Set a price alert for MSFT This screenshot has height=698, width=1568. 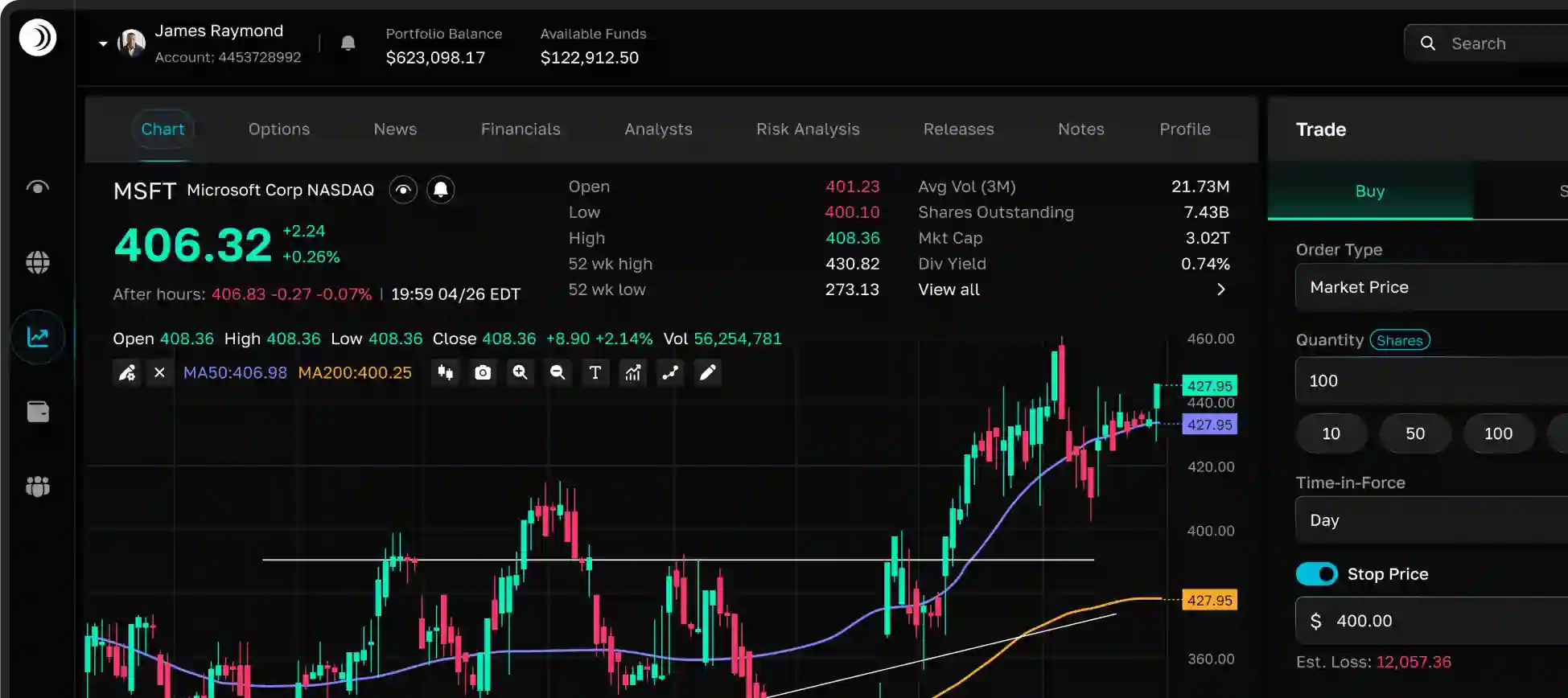(x=441, y=190)
